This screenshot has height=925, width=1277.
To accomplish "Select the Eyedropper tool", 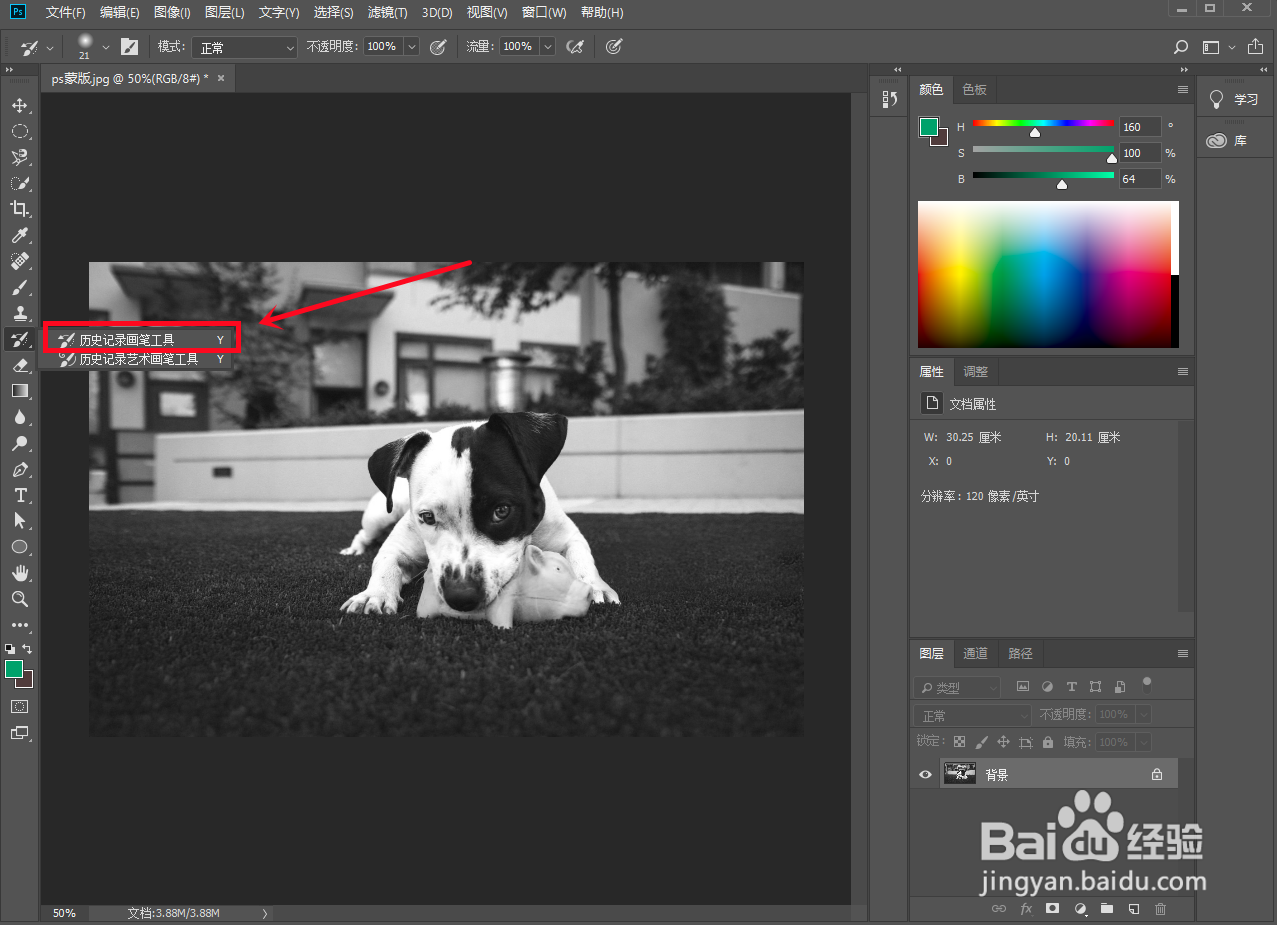I will click(x=19, y=235).
